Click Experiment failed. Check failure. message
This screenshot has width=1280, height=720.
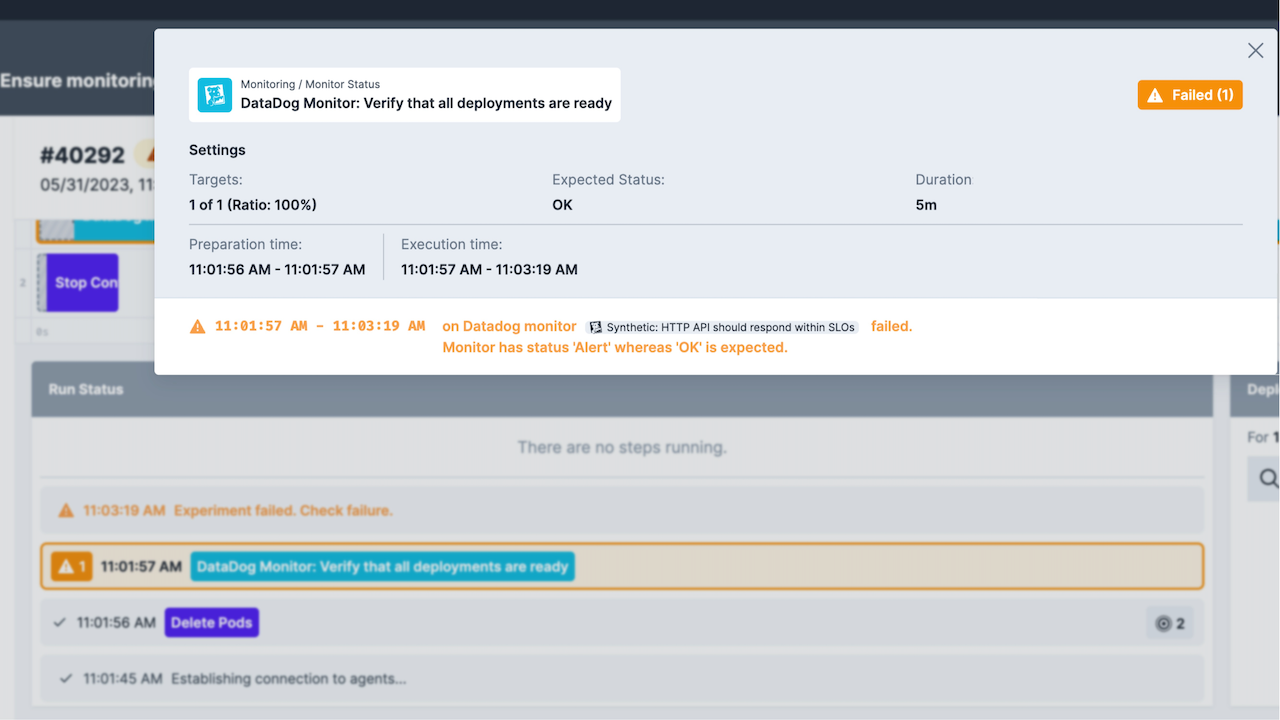pos(283,510)
